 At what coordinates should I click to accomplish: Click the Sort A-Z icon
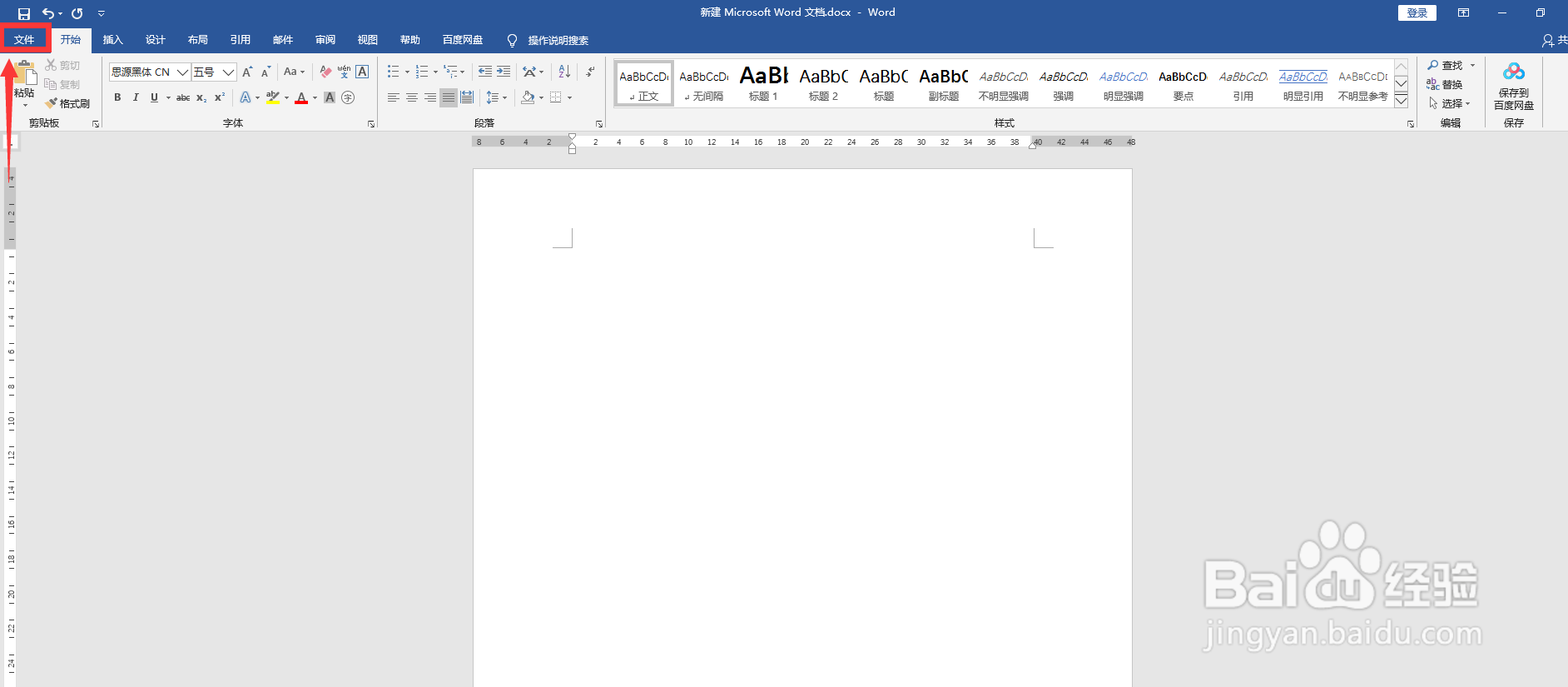click(564, 72)
